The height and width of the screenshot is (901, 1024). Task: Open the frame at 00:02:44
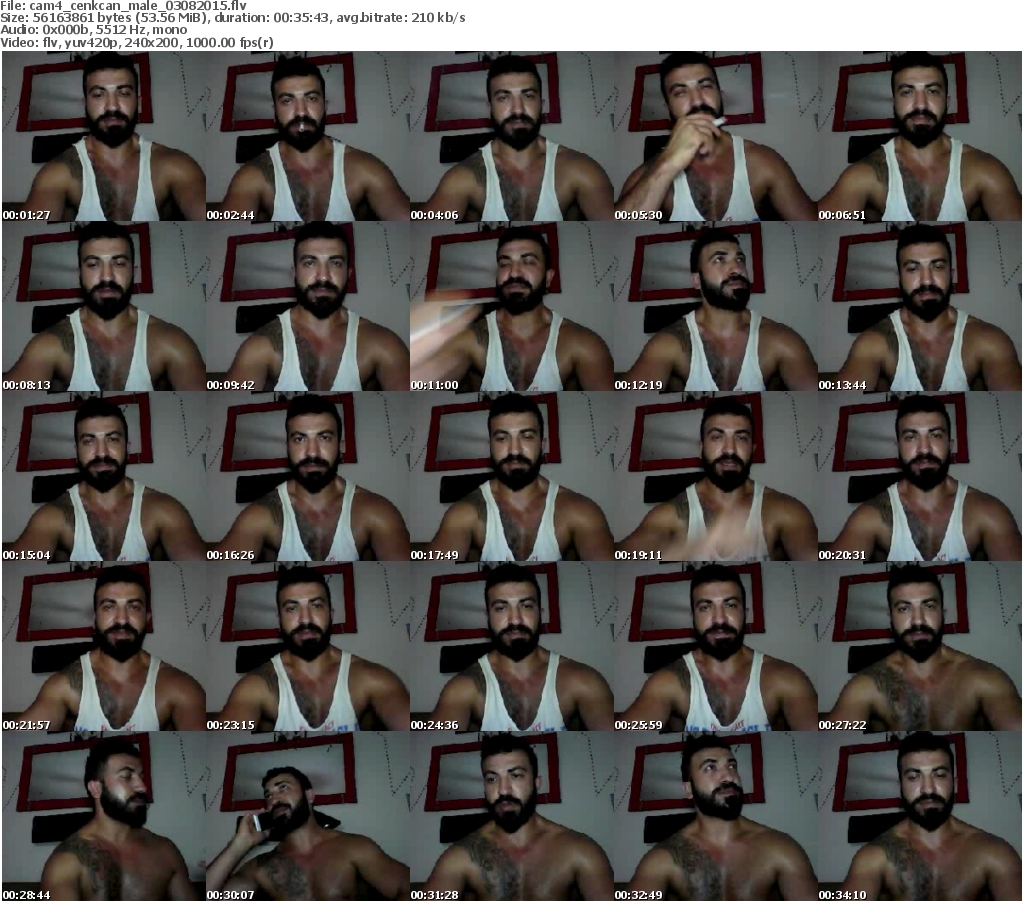[308, 136]
